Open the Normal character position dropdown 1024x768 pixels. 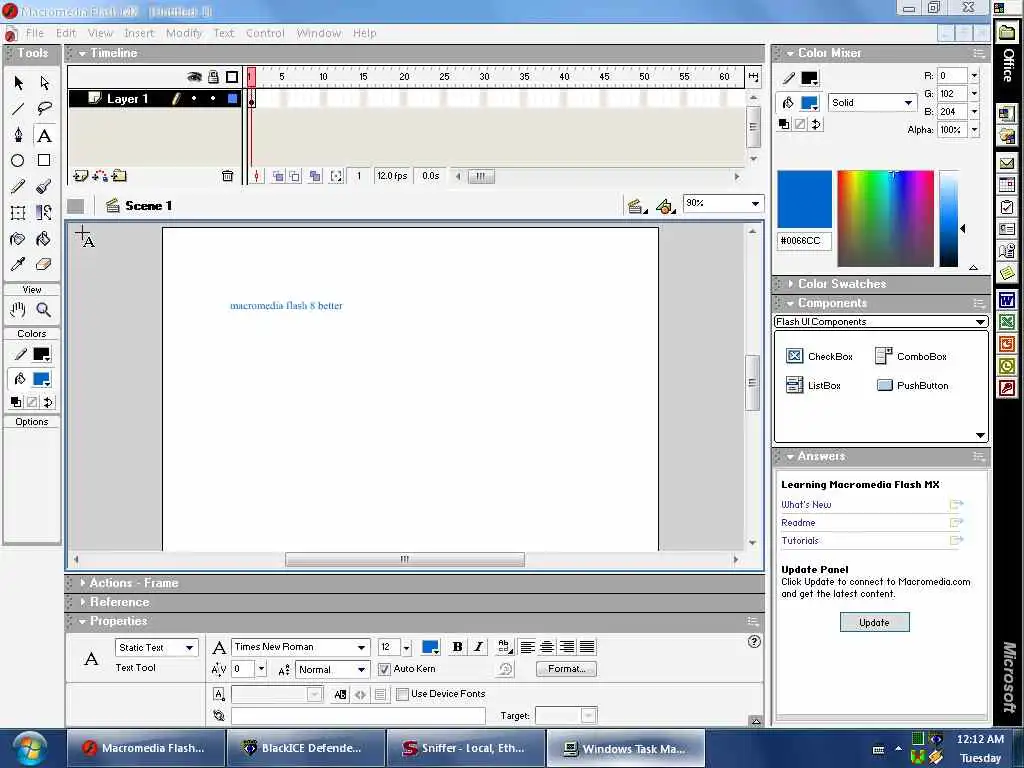pos(332,669)
